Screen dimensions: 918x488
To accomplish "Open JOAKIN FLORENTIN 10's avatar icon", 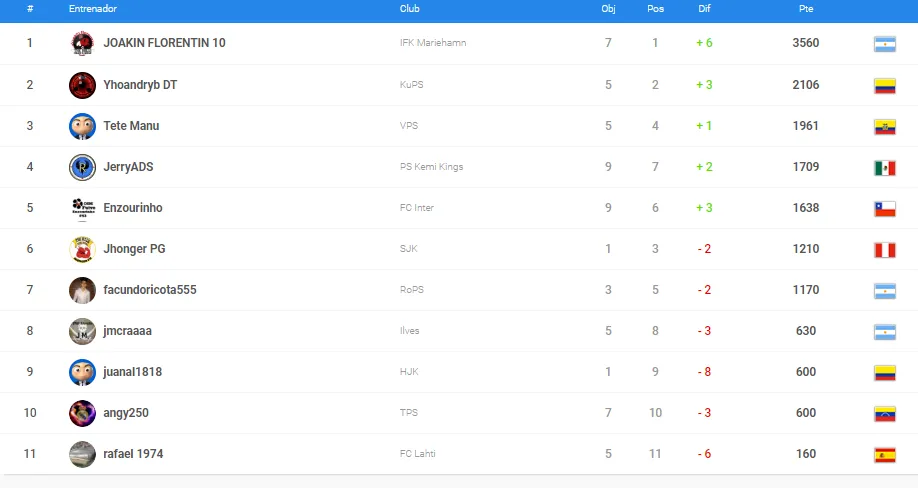I will click(x=82, y=43).
